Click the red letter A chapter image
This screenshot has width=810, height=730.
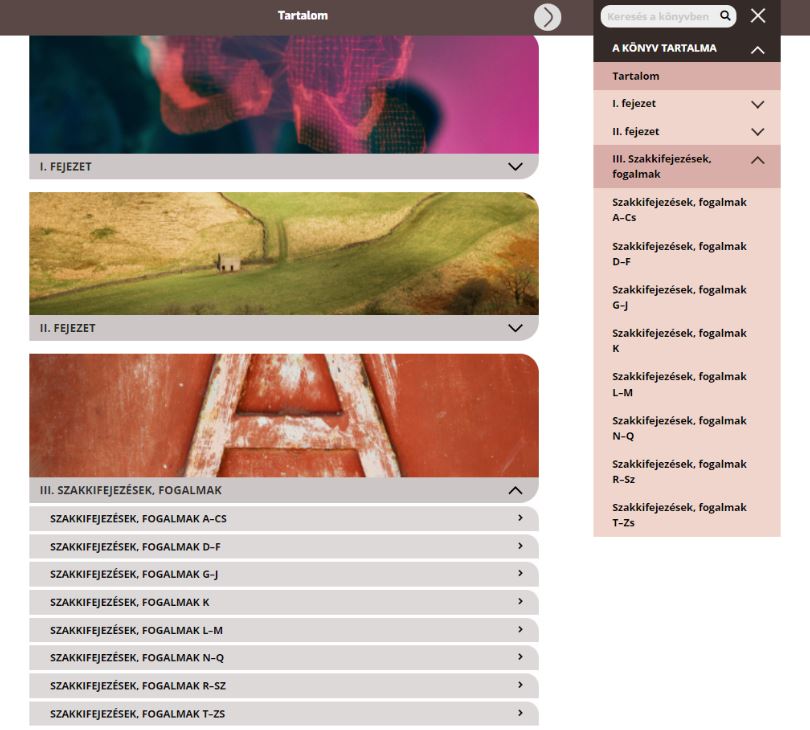tap(284, 415)
